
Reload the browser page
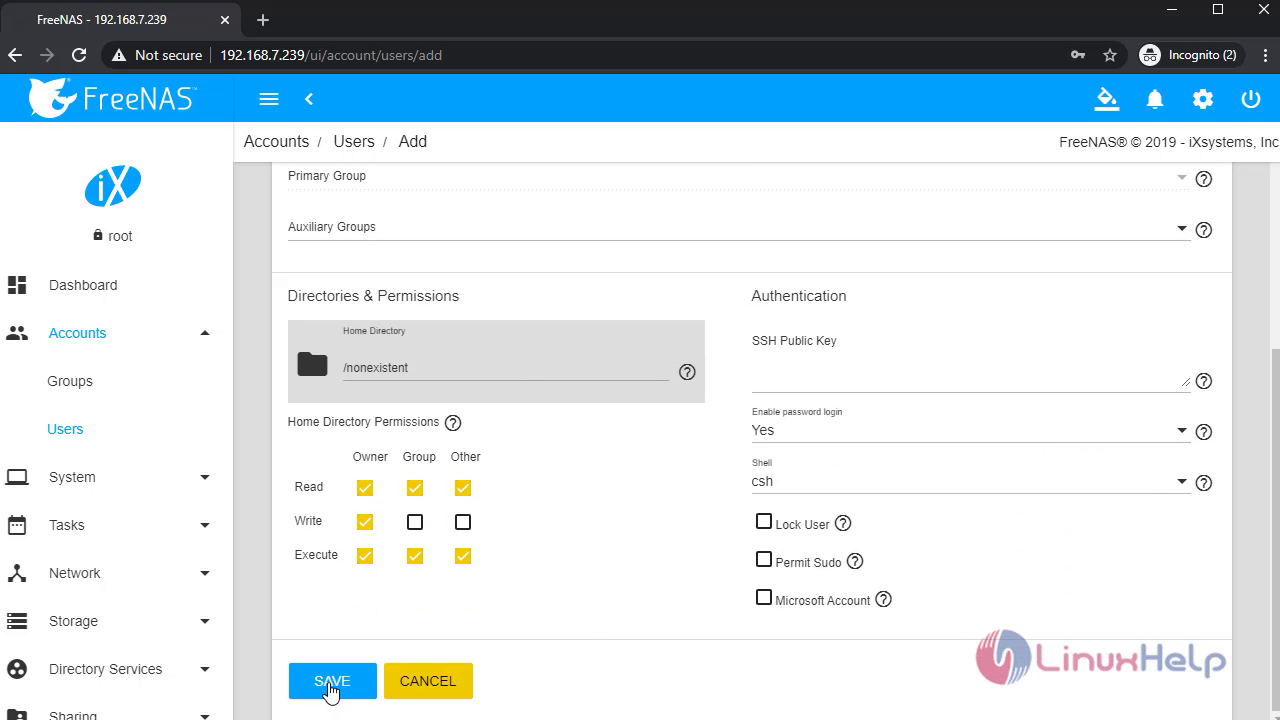pos(79,55)
